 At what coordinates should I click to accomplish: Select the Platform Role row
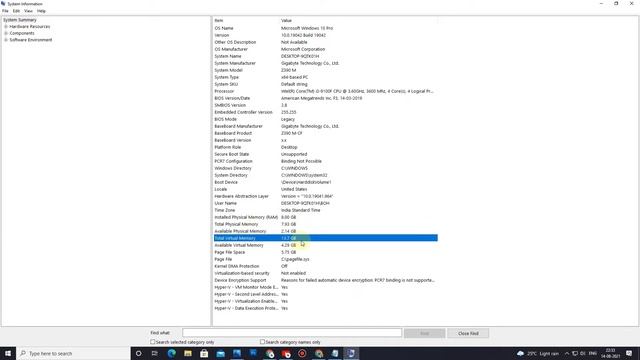coord(325,147)
